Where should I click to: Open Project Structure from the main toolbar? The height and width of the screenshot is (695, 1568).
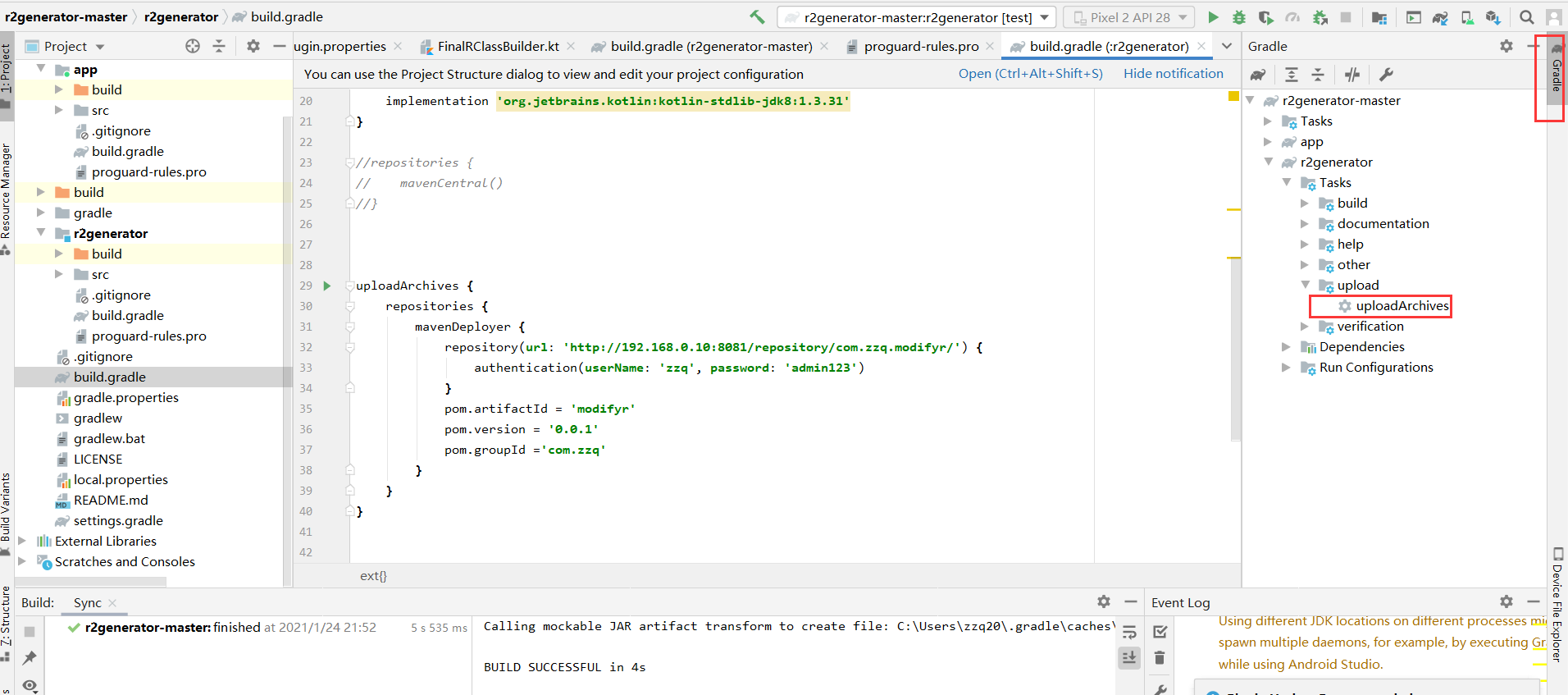(1379, 17)
